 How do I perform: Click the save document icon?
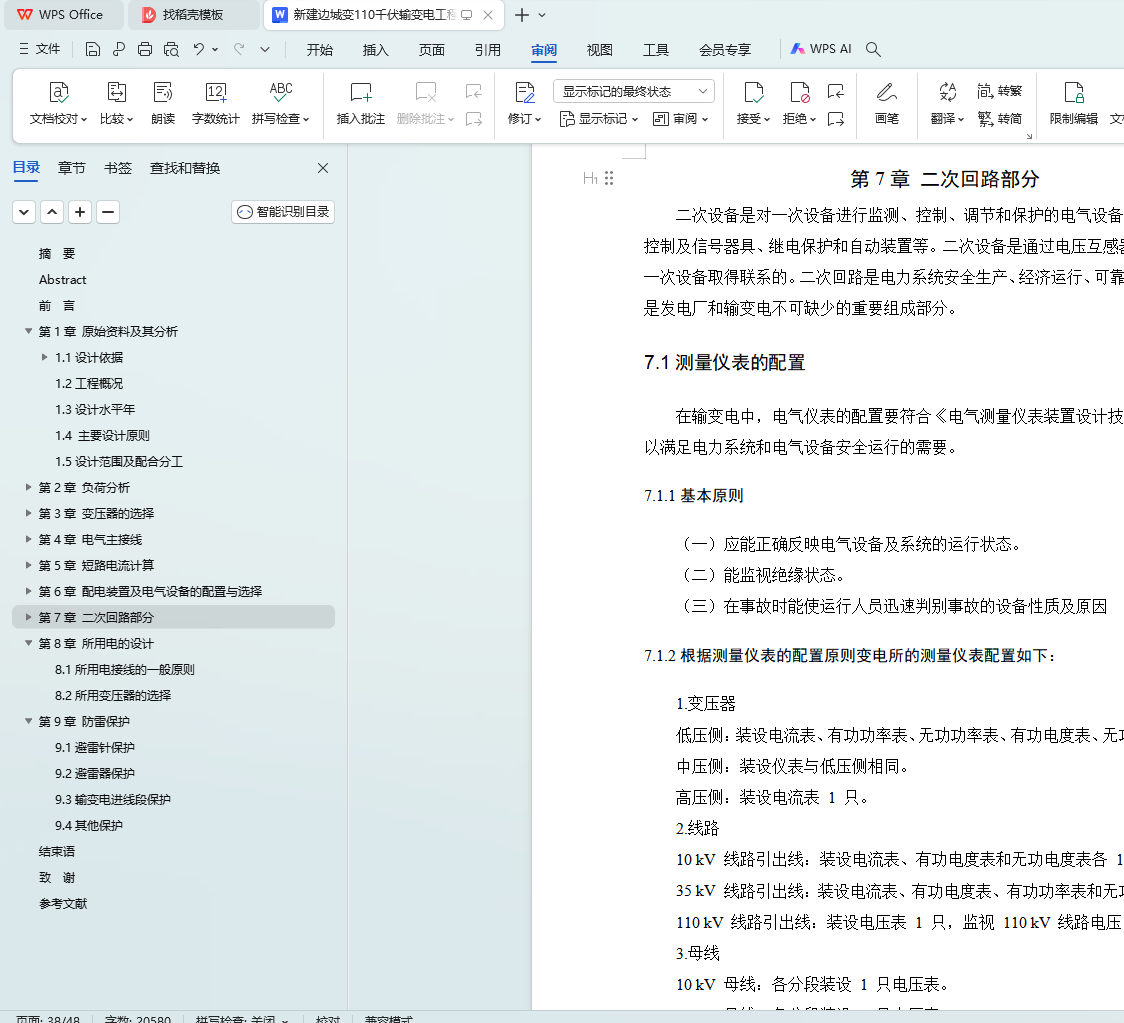coord(92,49)
